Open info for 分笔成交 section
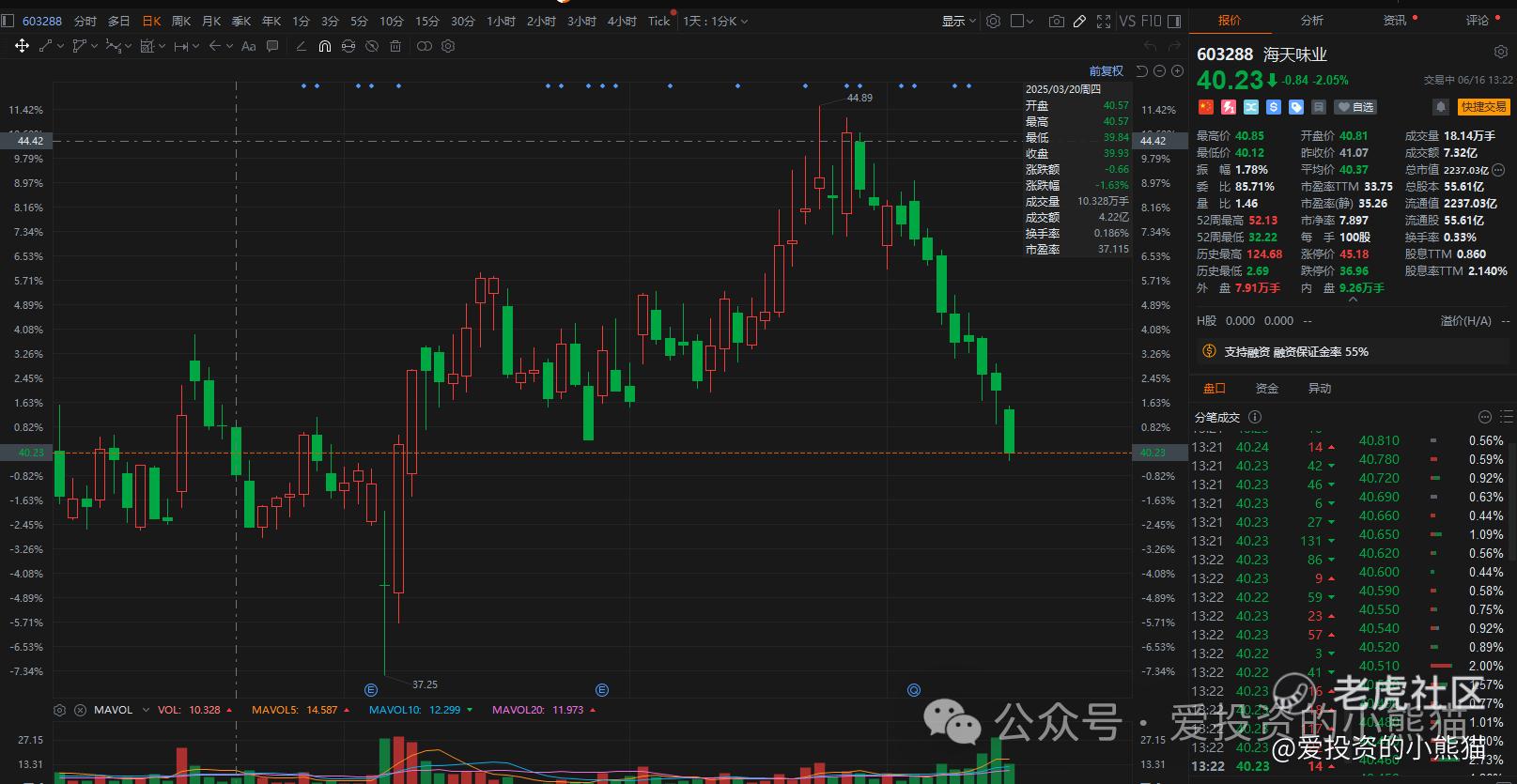 (1255, 417)
